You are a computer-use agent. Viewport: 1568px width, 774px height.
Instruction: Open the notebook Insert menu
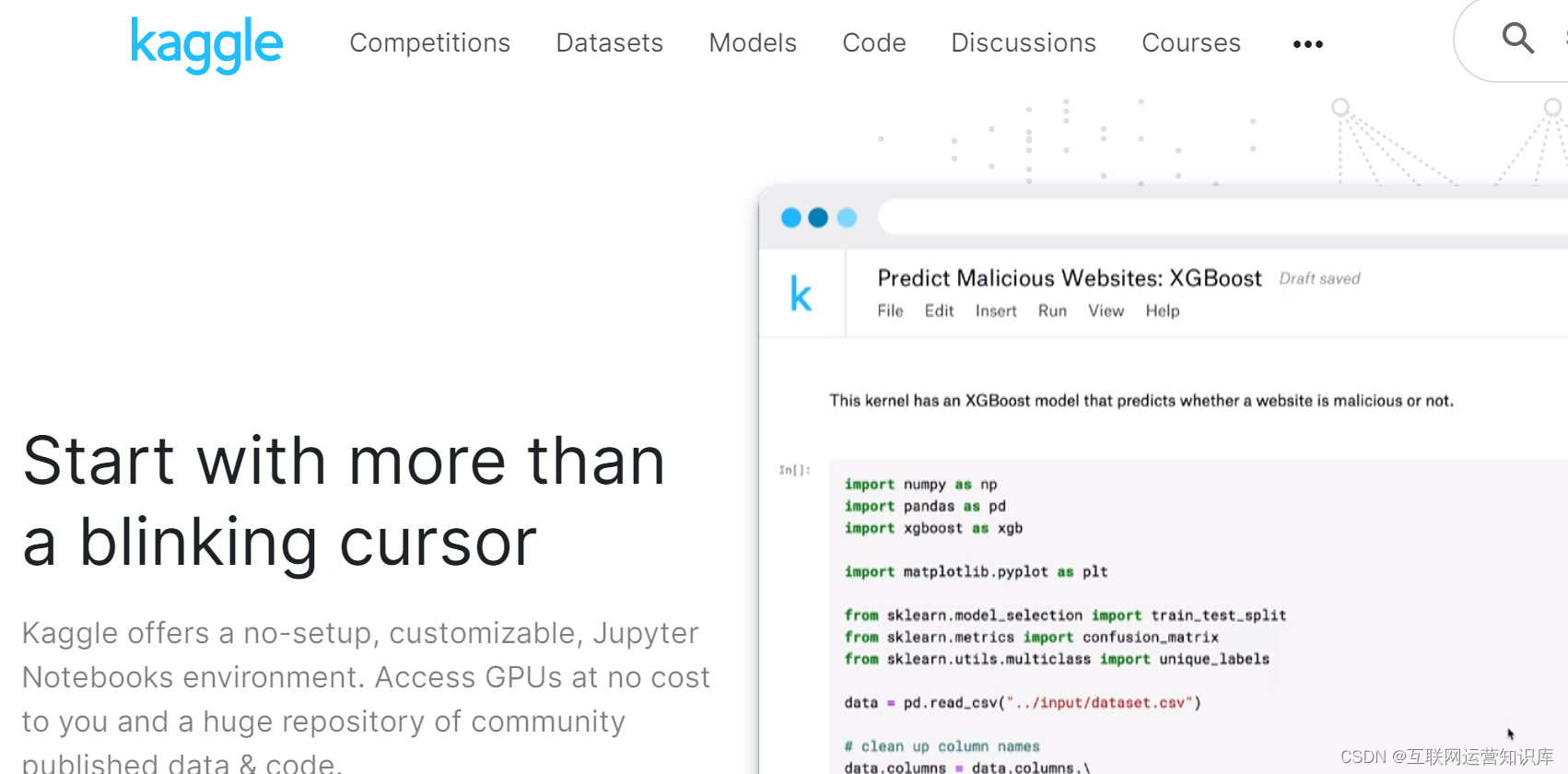click(996, 311)
